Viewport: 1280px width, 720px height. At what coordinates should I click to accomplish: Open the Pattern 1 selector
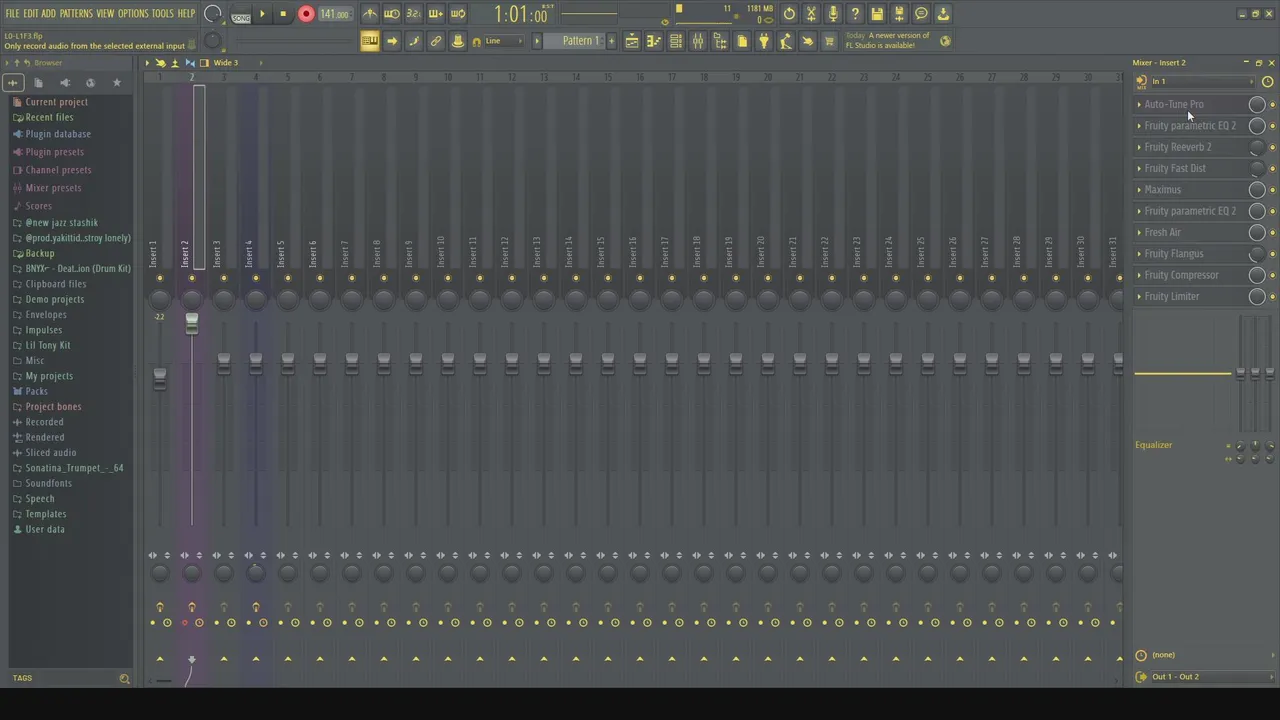pyautogui.click(x=580, y=41)
